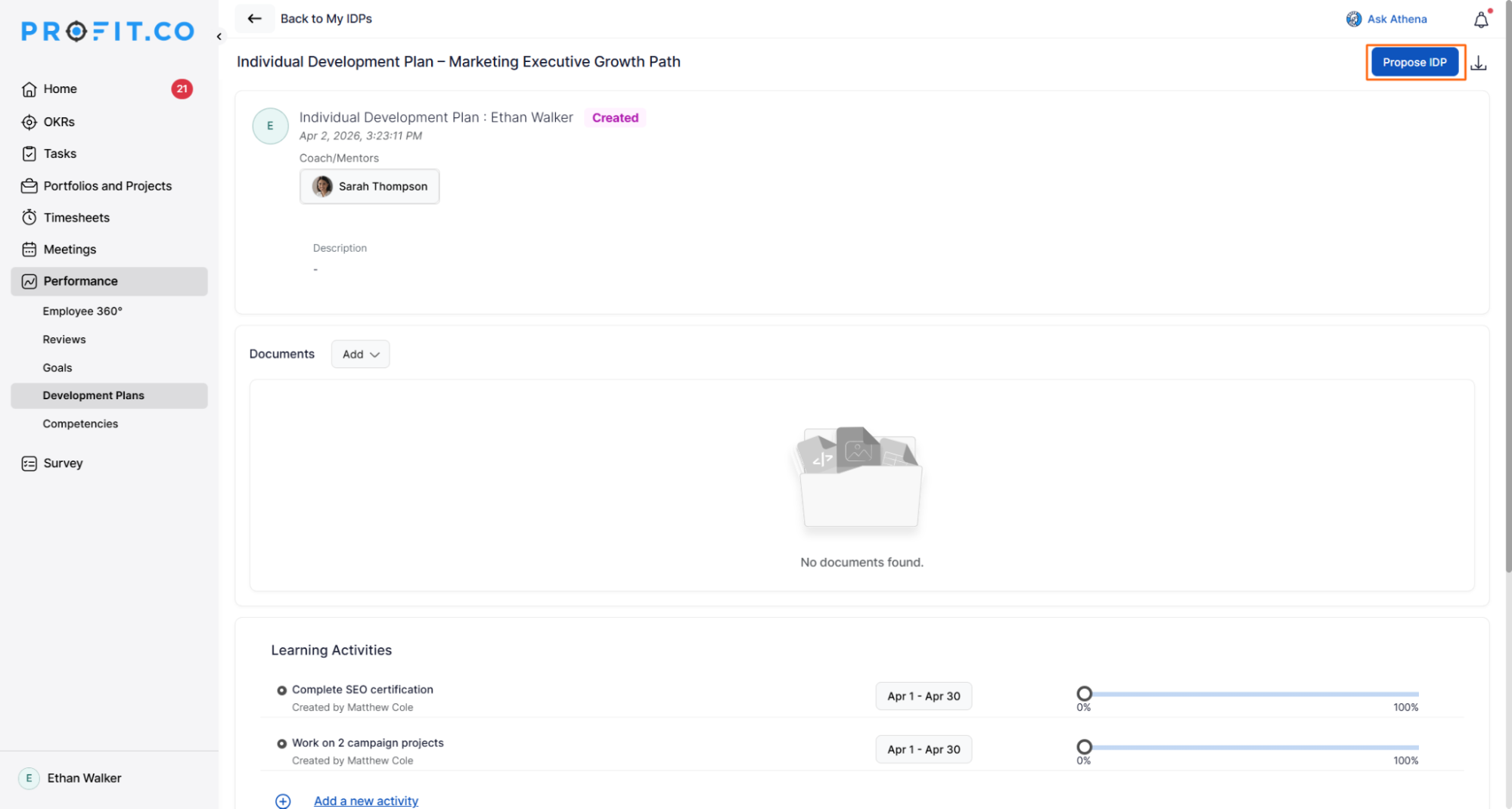Open the Competencies submenu item
This screenshot has width=1512, height=809.
(80, 423)
